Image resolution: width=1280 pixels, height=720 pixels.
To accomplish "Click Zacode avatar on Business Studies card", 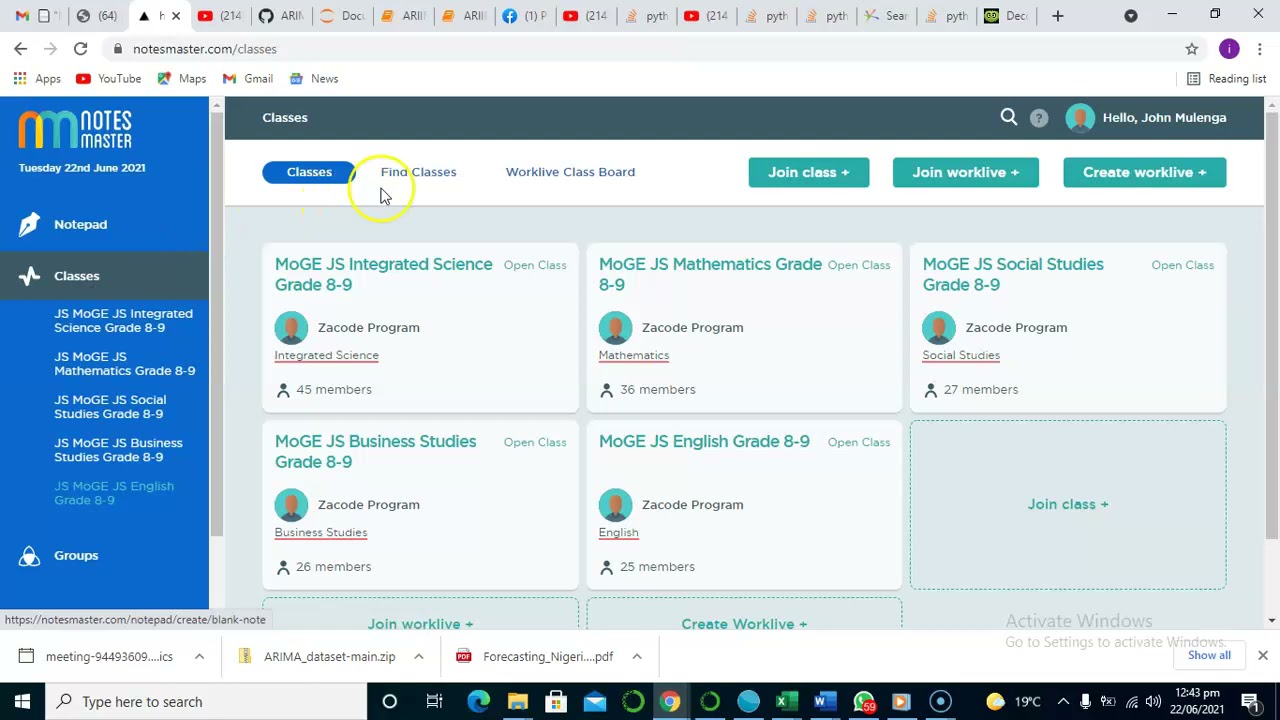I will click(x=291, y=505).
